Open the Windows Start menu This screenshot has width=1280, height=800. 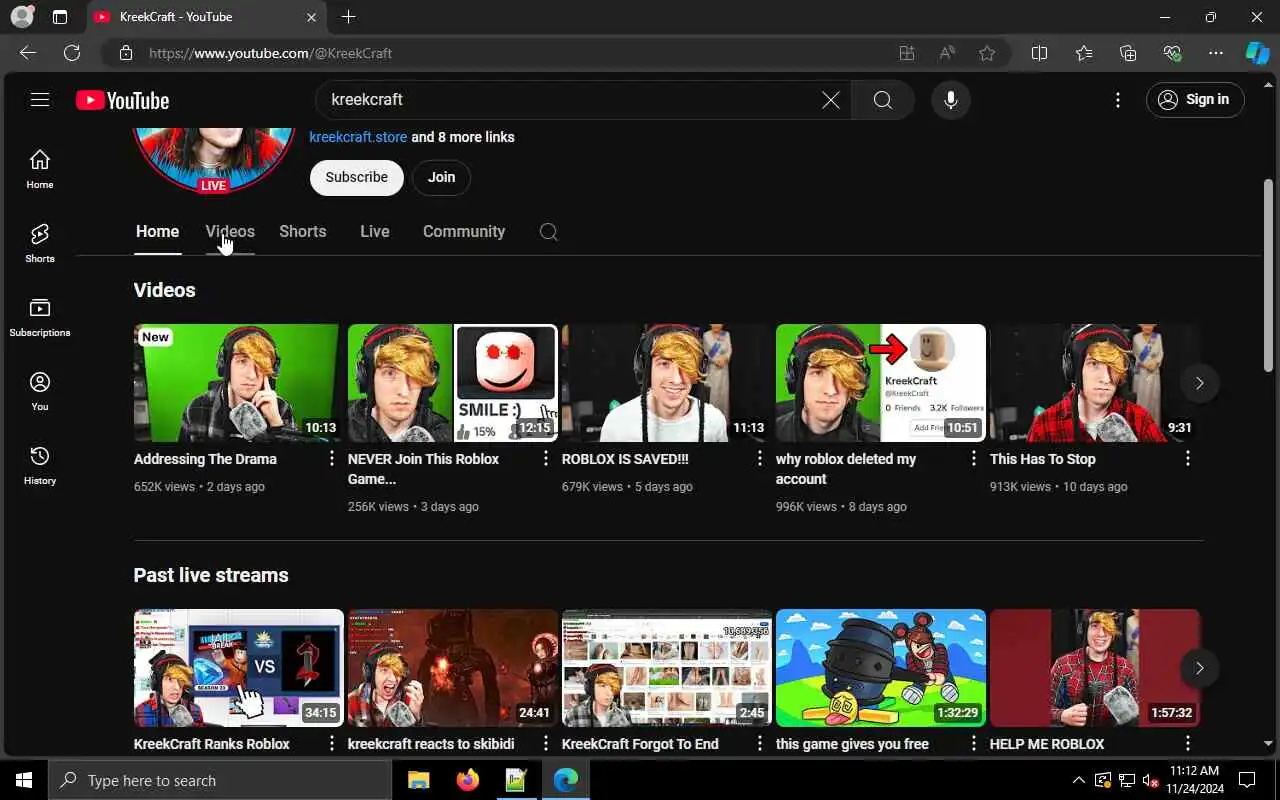[x=24, y=781]
